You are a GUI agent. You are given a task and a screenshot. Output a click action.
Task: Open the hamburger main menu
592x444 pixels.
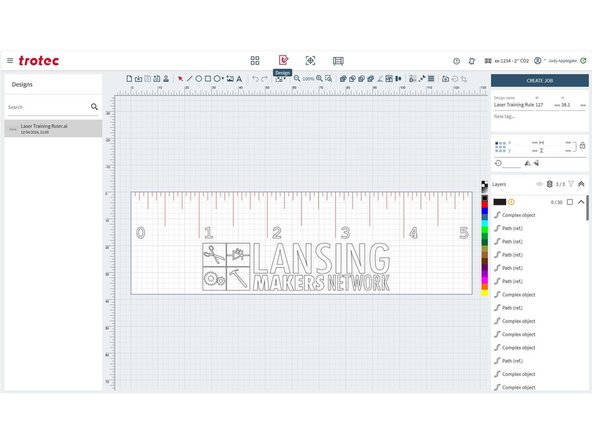10,60
